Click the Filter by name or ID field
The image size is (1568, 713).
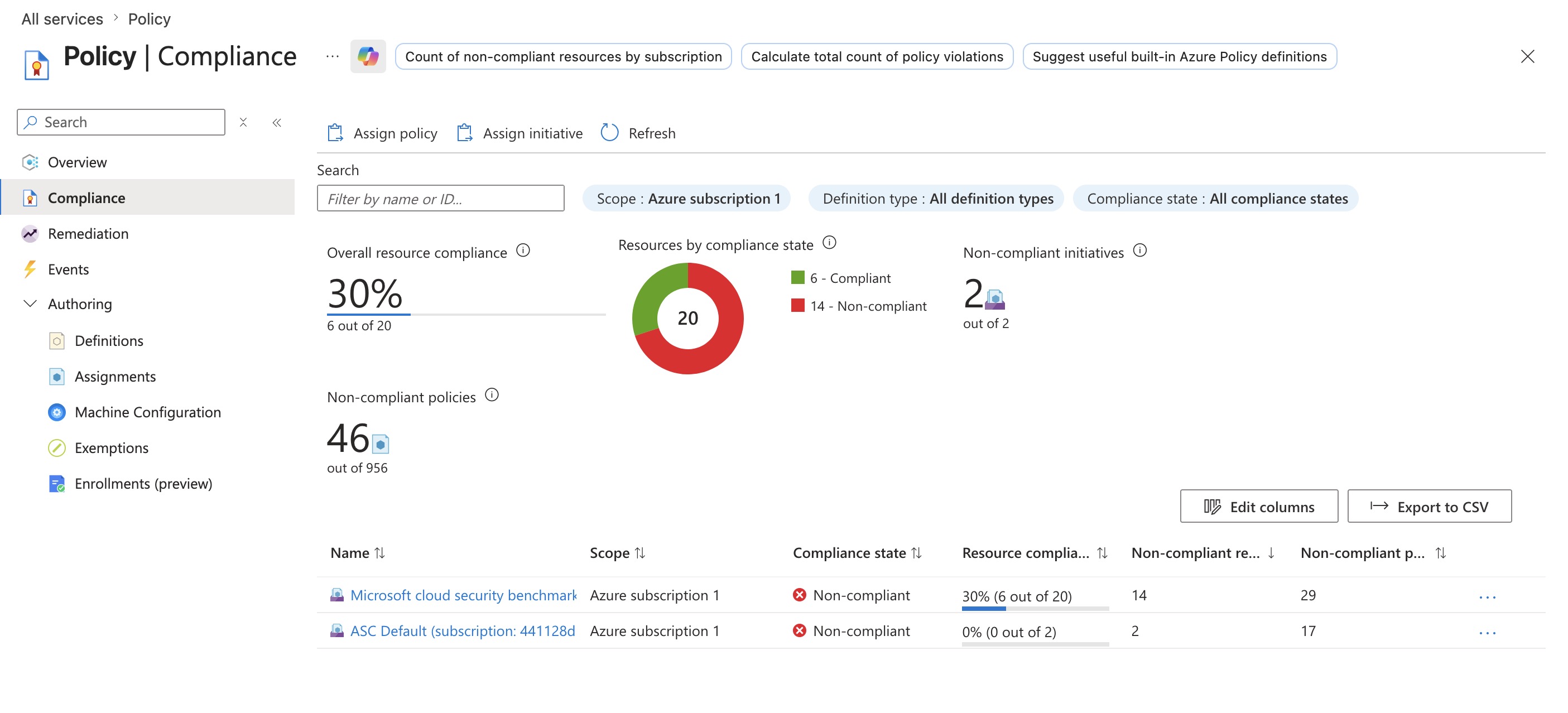pyautogui.click(x=440, y=199)
